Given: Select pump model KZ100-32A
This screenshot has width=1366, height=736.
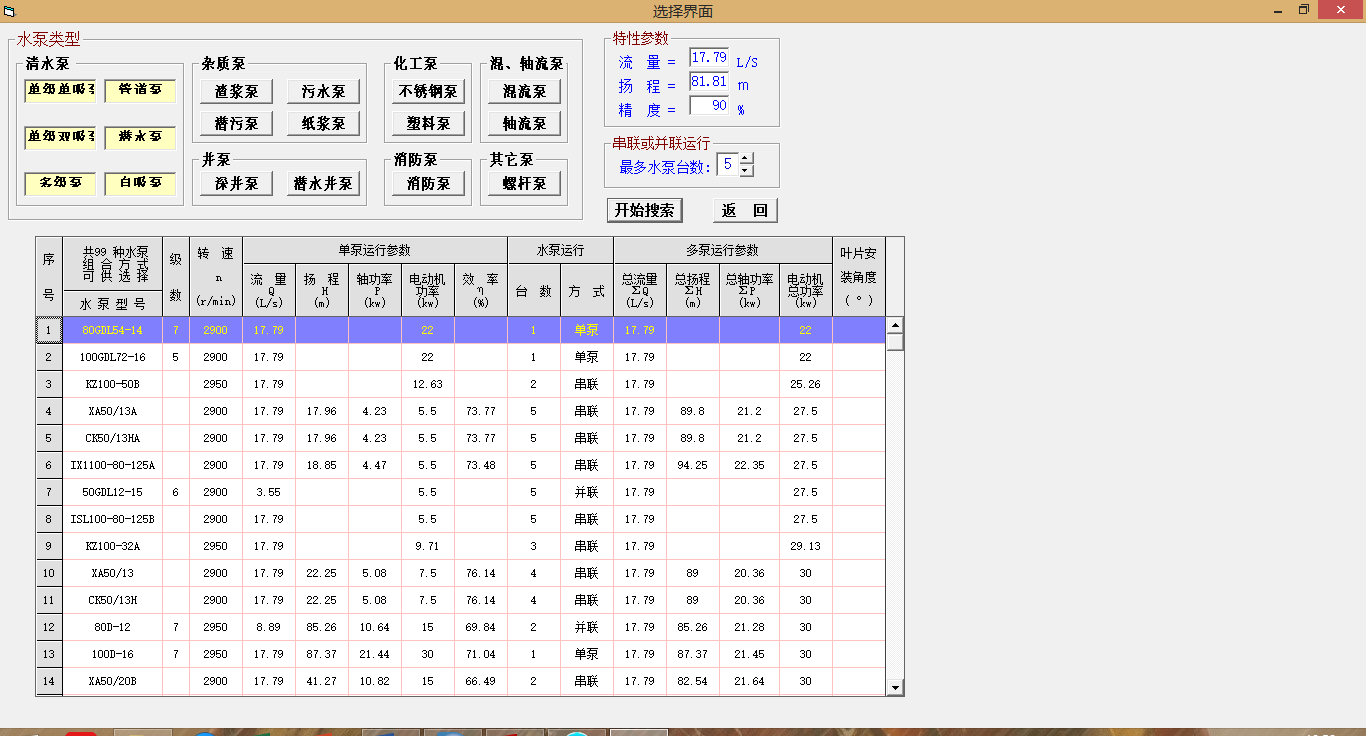Looking at the screenshot, I should 112,546.
